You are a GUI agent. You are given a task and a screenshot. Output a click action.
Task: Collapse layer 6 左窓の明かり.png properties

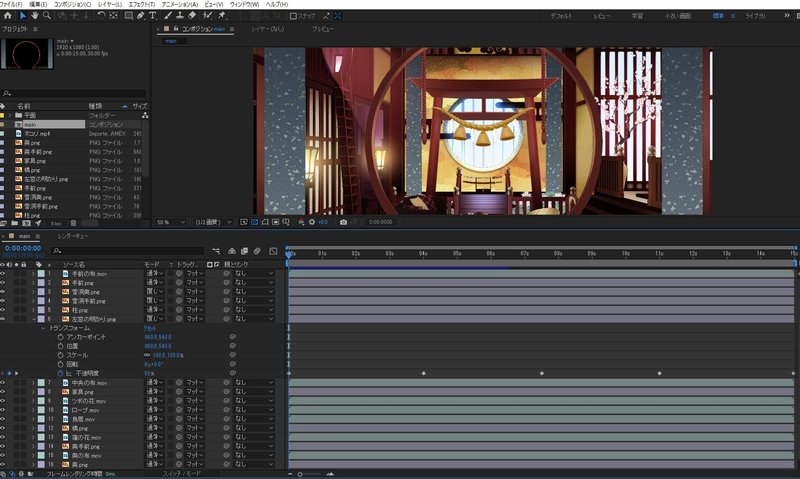[34, 319]
